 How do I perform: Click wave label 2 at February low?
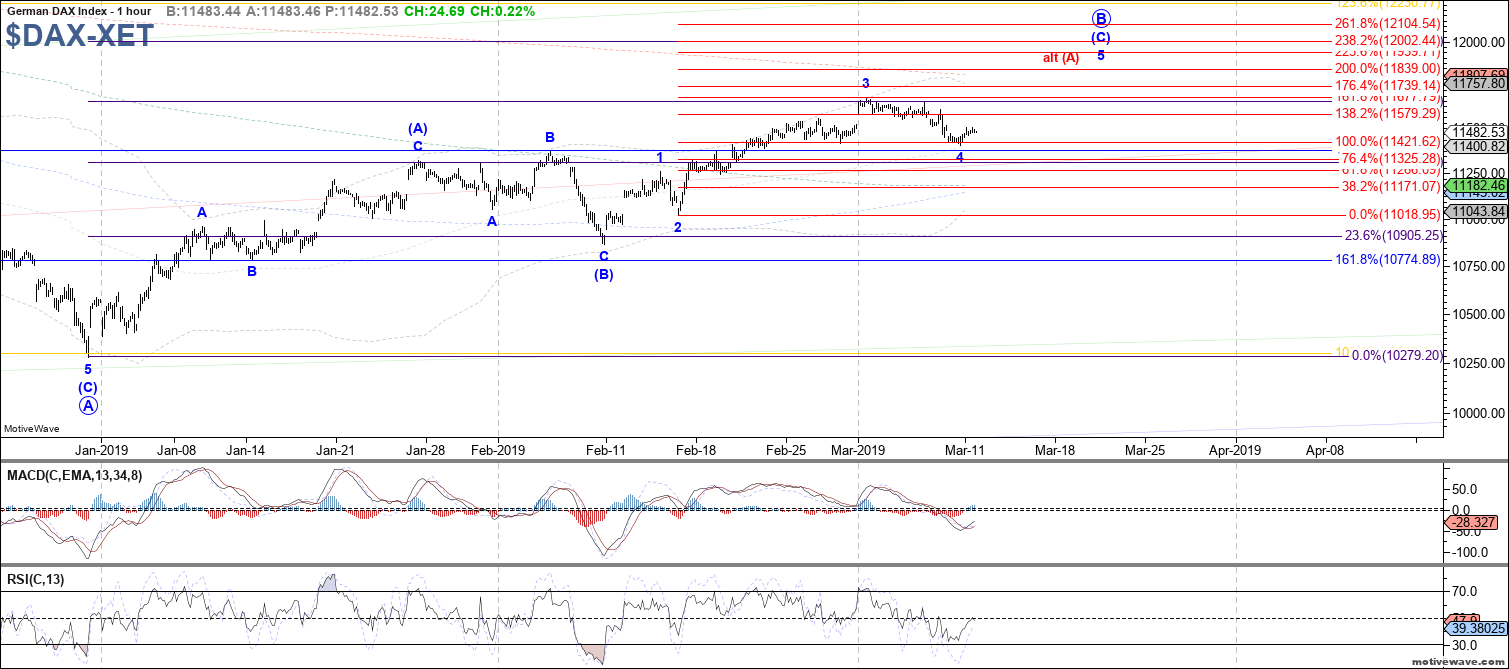(677, 227)
